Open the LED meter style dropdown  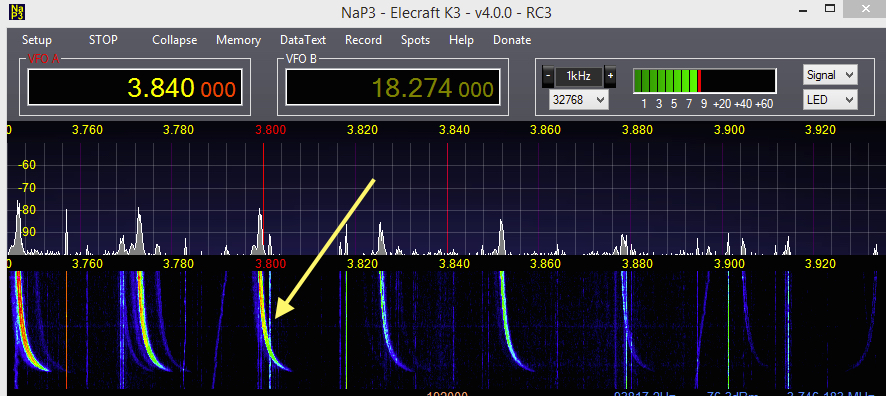click(830, 99)
